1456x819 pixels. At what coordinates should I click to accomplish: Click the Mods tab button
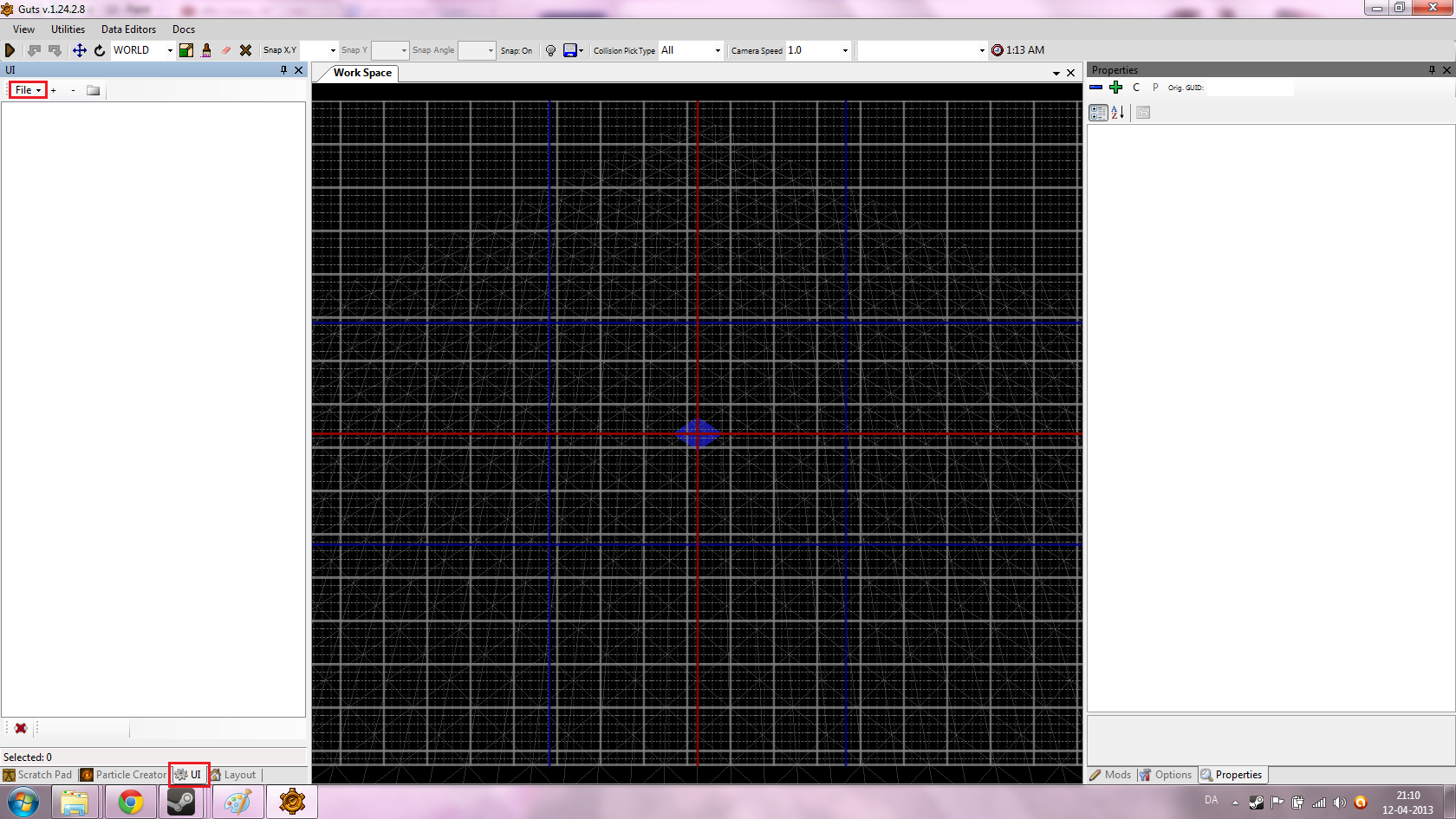[x=1111, y=775]
